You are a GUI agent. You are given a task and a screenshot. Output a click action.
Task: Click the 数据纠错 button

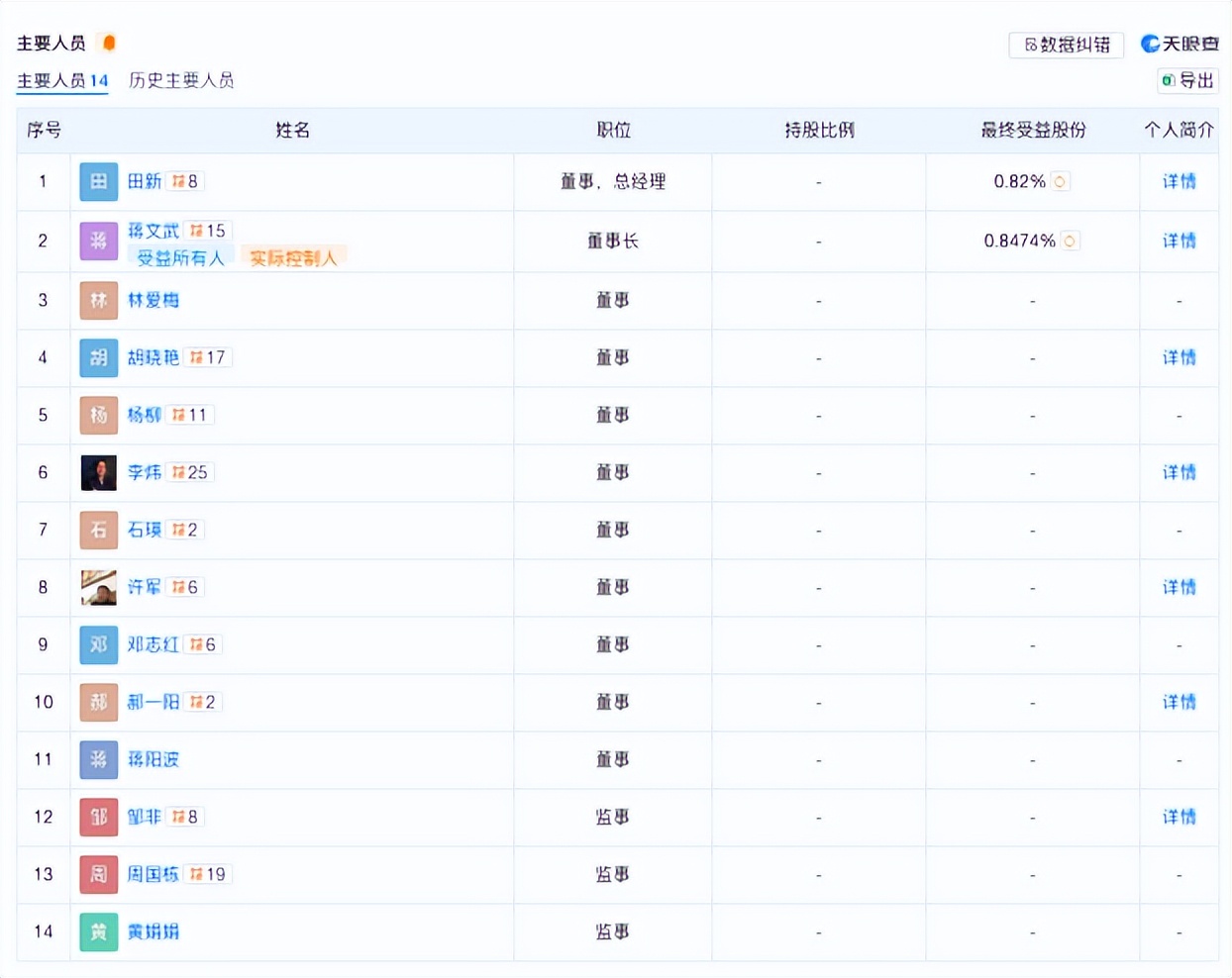coord(1067,45)
